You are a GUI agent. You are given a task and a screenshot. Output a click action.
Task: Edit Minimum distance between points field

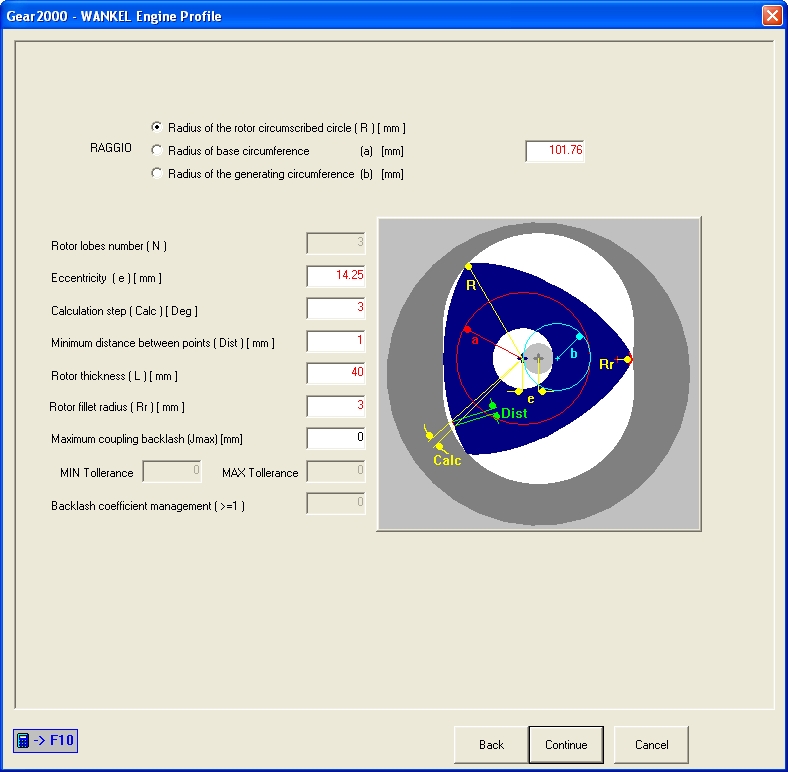coord(336,341)
